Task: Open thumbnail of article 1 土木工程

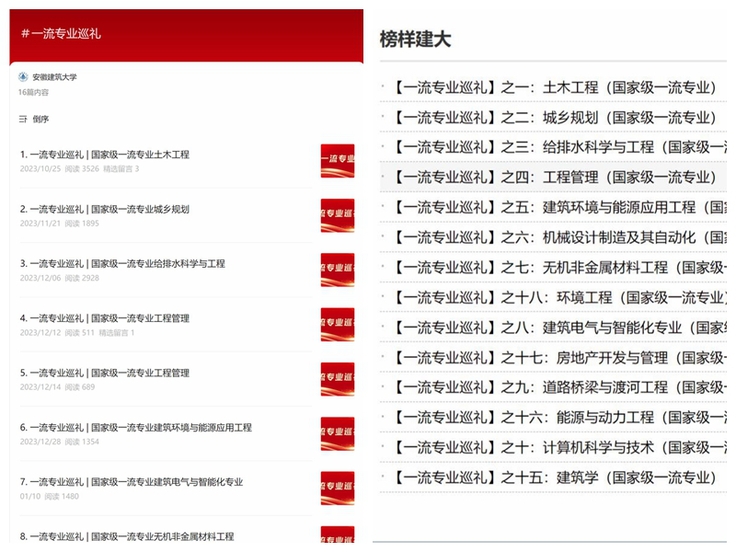Action: (x=337, y=161)
